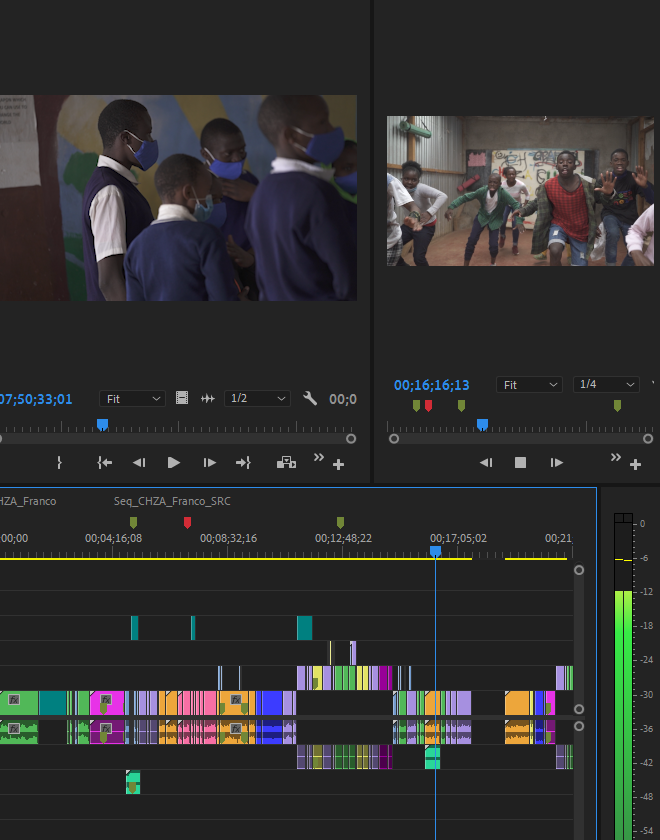Open Source monitor wrench settings
This screenshot has width=660, height=840.
pos(310,398)
